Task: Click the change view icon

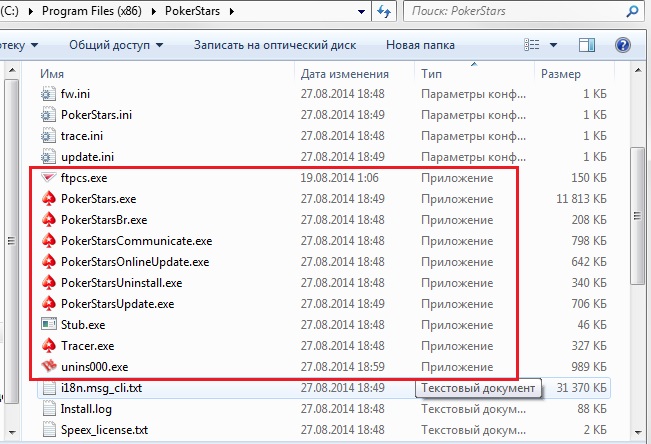Action: [531, 44]
